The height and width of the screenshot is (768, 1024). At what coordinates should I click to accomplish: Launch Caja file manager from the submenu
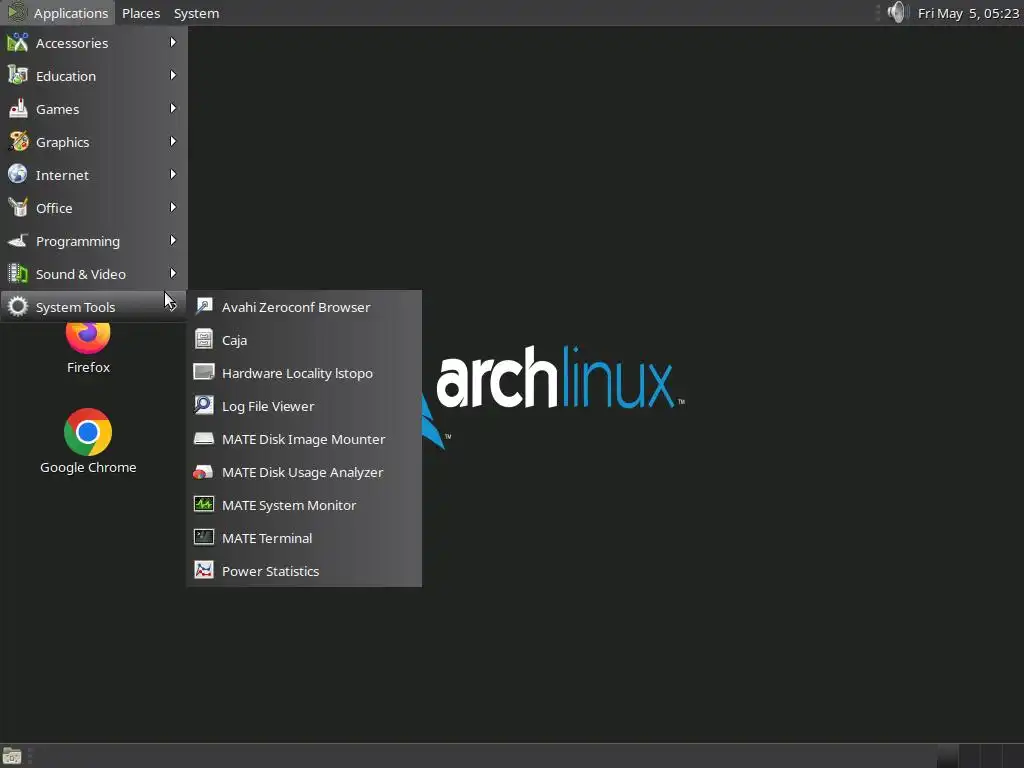click(x=304, y=340)
